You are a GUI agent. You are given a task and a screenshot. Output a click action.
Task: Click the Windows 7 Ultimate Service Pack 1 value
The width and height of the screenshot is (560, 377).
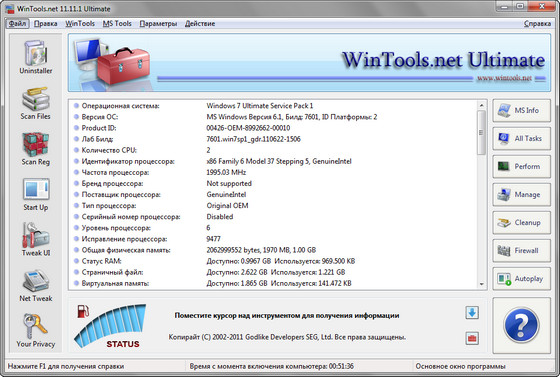tap(260, 106)
